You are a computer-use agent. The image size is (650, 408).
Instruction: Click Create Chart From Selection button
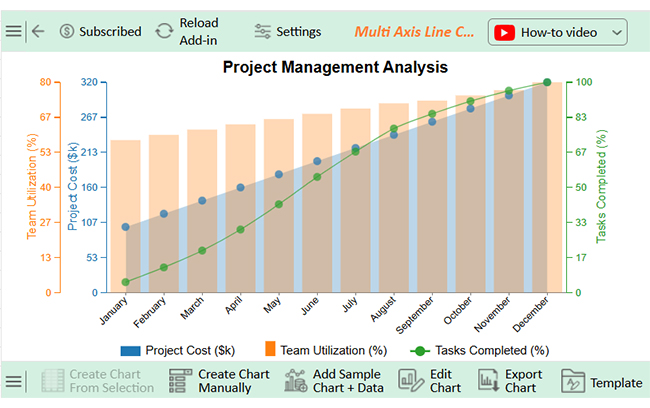pos(98,381)
